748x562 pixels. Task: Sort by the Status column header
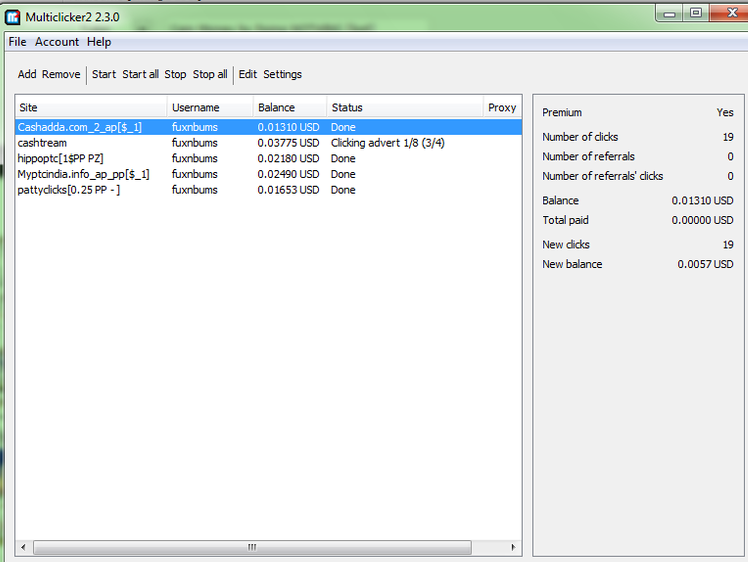[405, 107]
